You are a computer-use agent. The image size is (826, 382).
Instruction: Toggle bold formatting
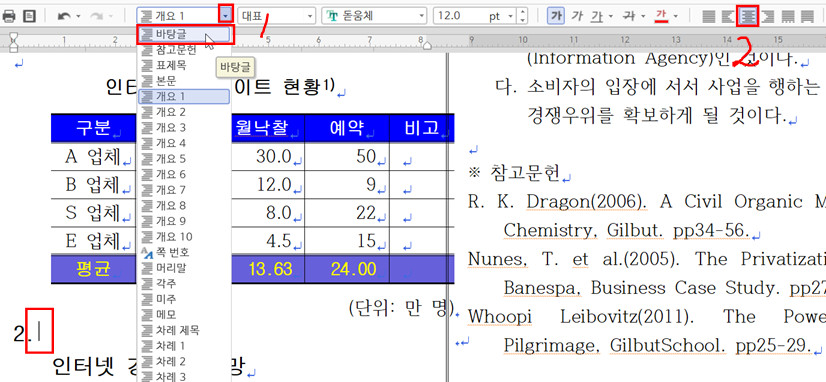[x=555, y=16]
